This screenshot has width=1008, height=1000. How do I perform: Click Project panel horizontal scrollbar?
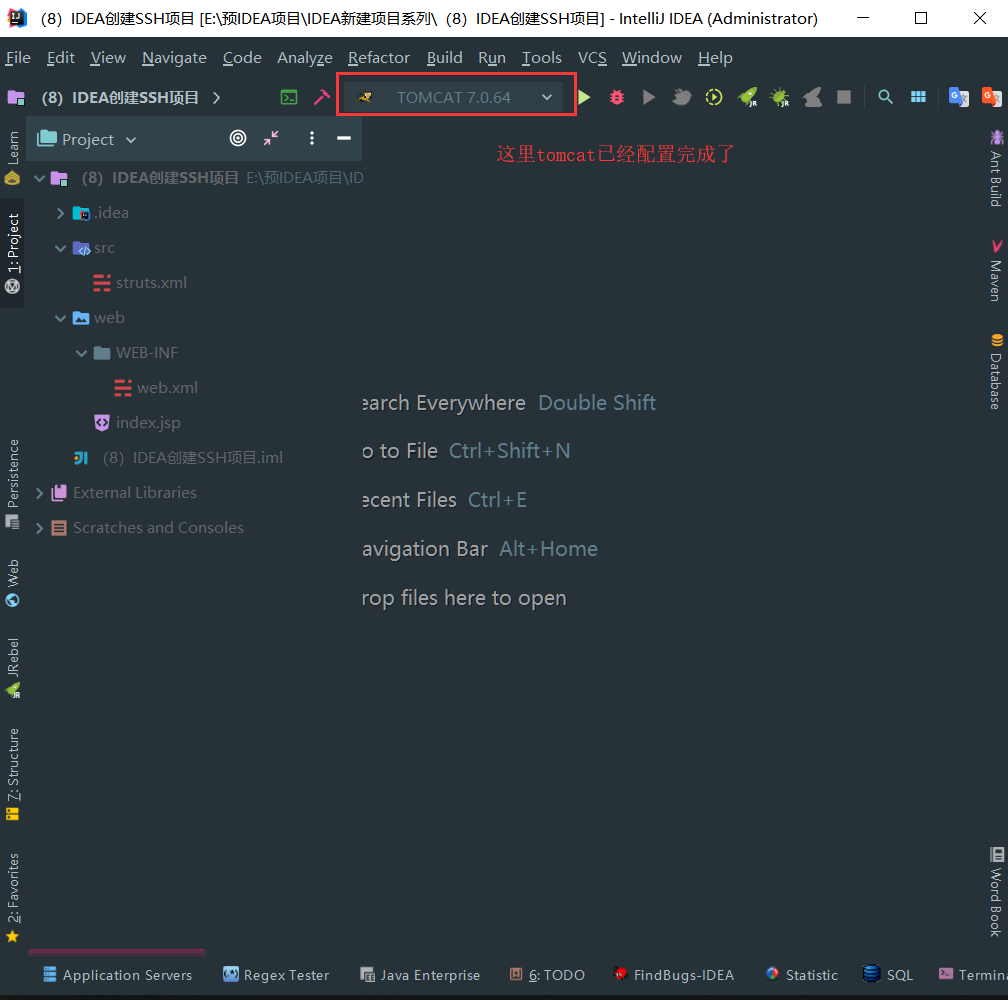[117, 952]
